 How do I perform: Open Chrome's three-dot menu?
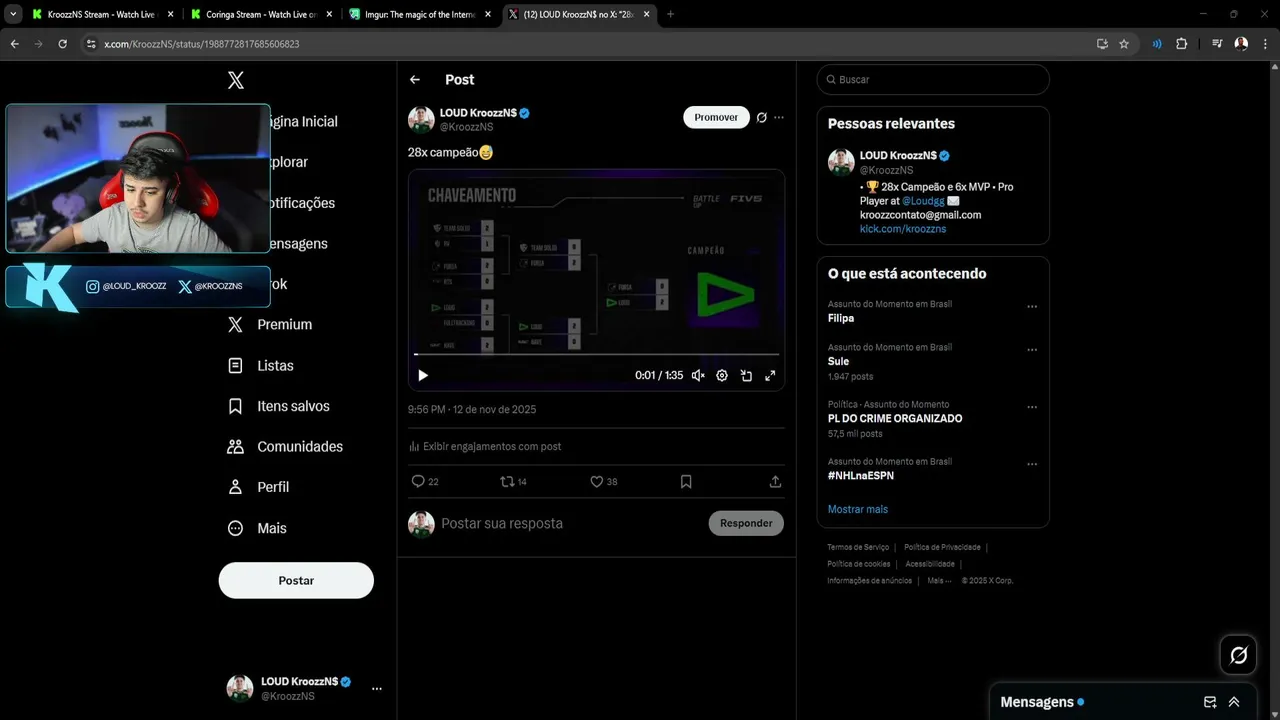[x=1265, y=44]
